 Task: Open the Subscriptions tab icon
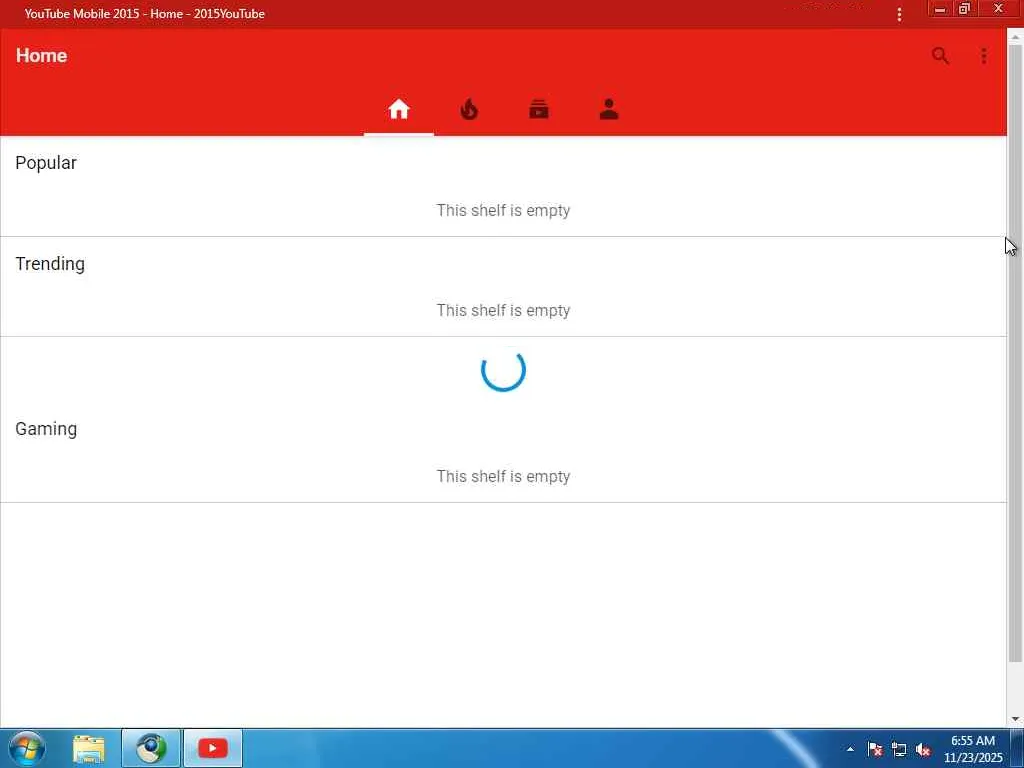[x=539, y=109]
